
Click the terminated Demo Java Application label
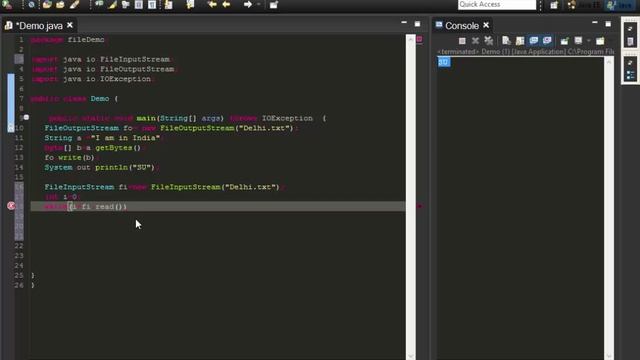[x=526, y=52]
